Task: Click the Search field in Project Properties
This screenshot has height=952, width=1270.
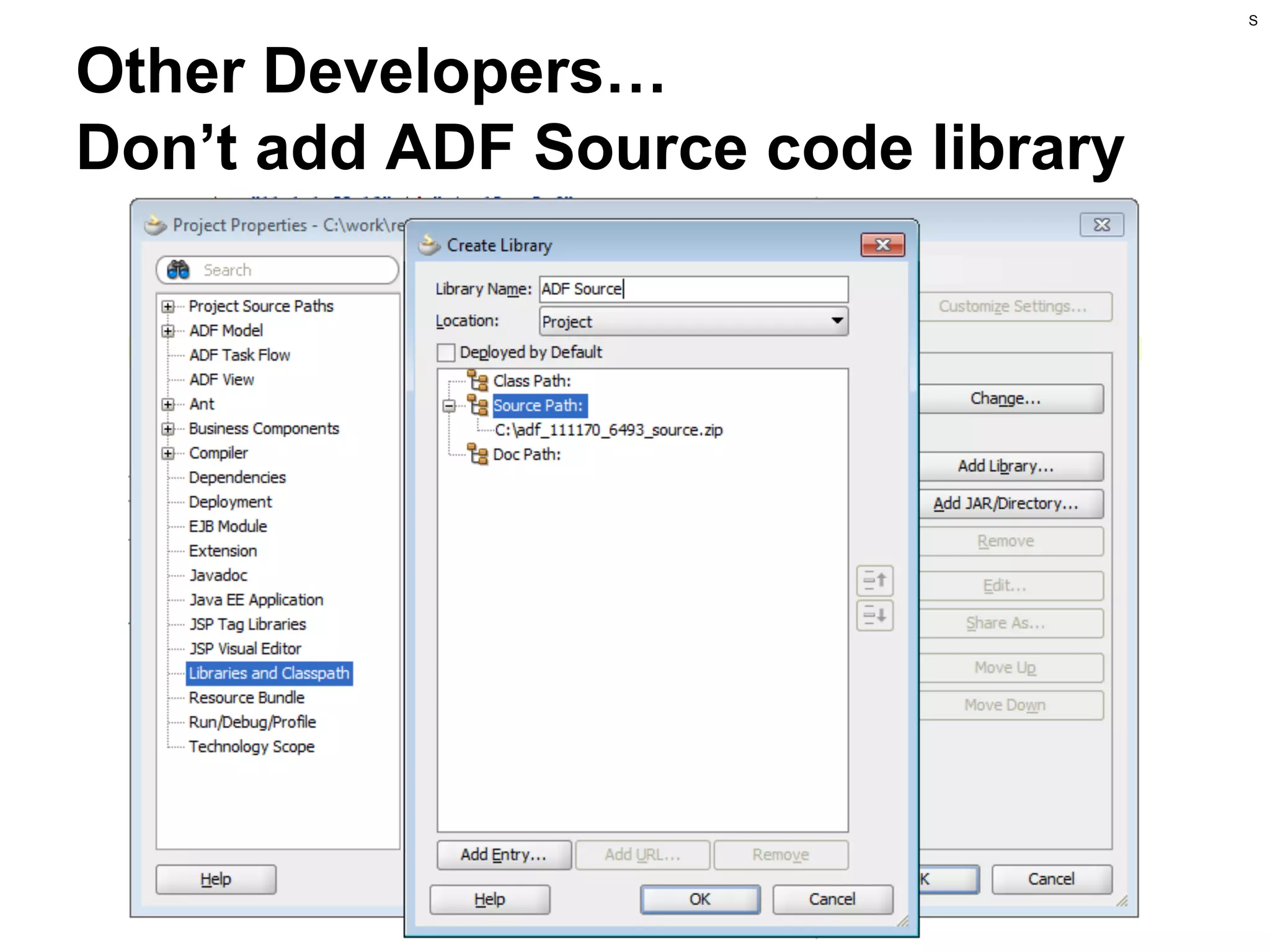Action: click(x=277, y=270)
